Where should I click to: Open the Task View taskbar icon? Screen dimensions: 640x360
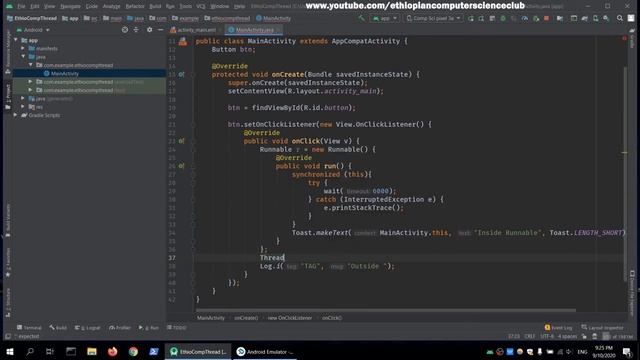click(50, 351)
